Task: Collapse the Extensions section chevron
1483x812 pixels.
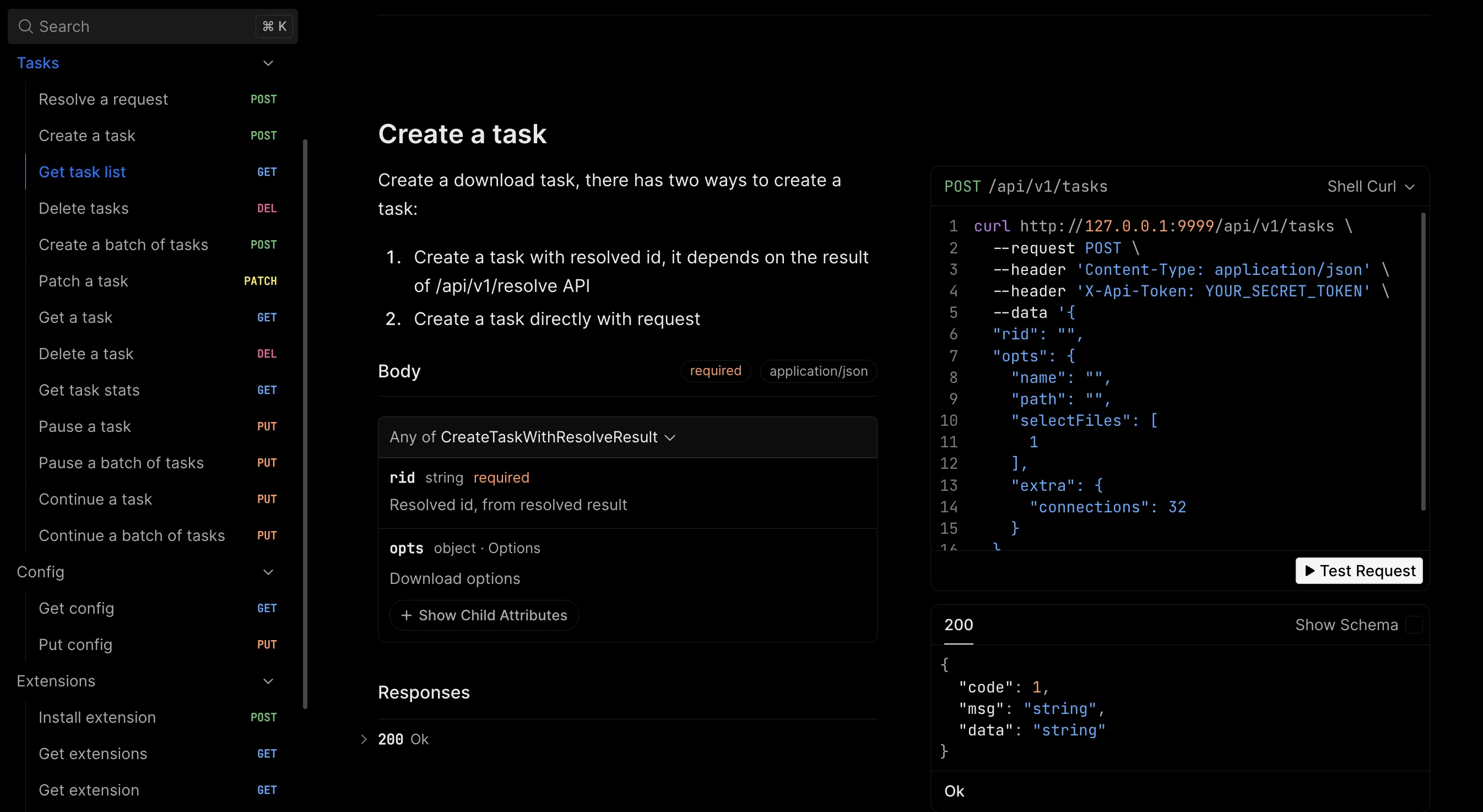Action: pos(268,681)
